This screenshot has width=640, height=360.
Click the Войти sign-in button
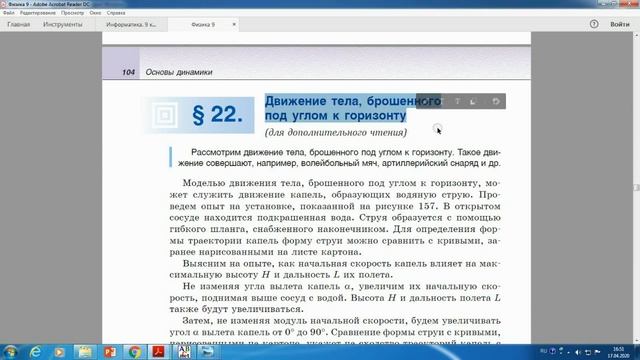point(620,24)
